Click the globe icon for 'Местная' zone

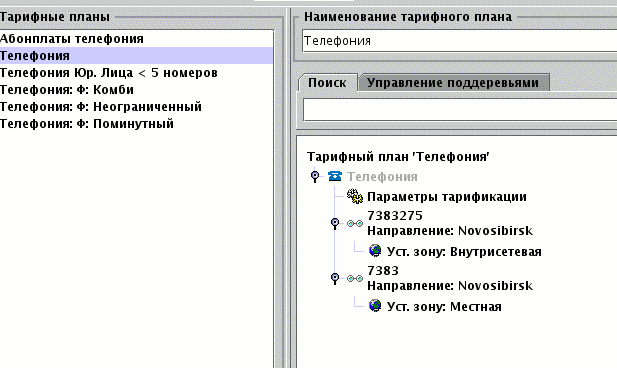tap(375, 306)
